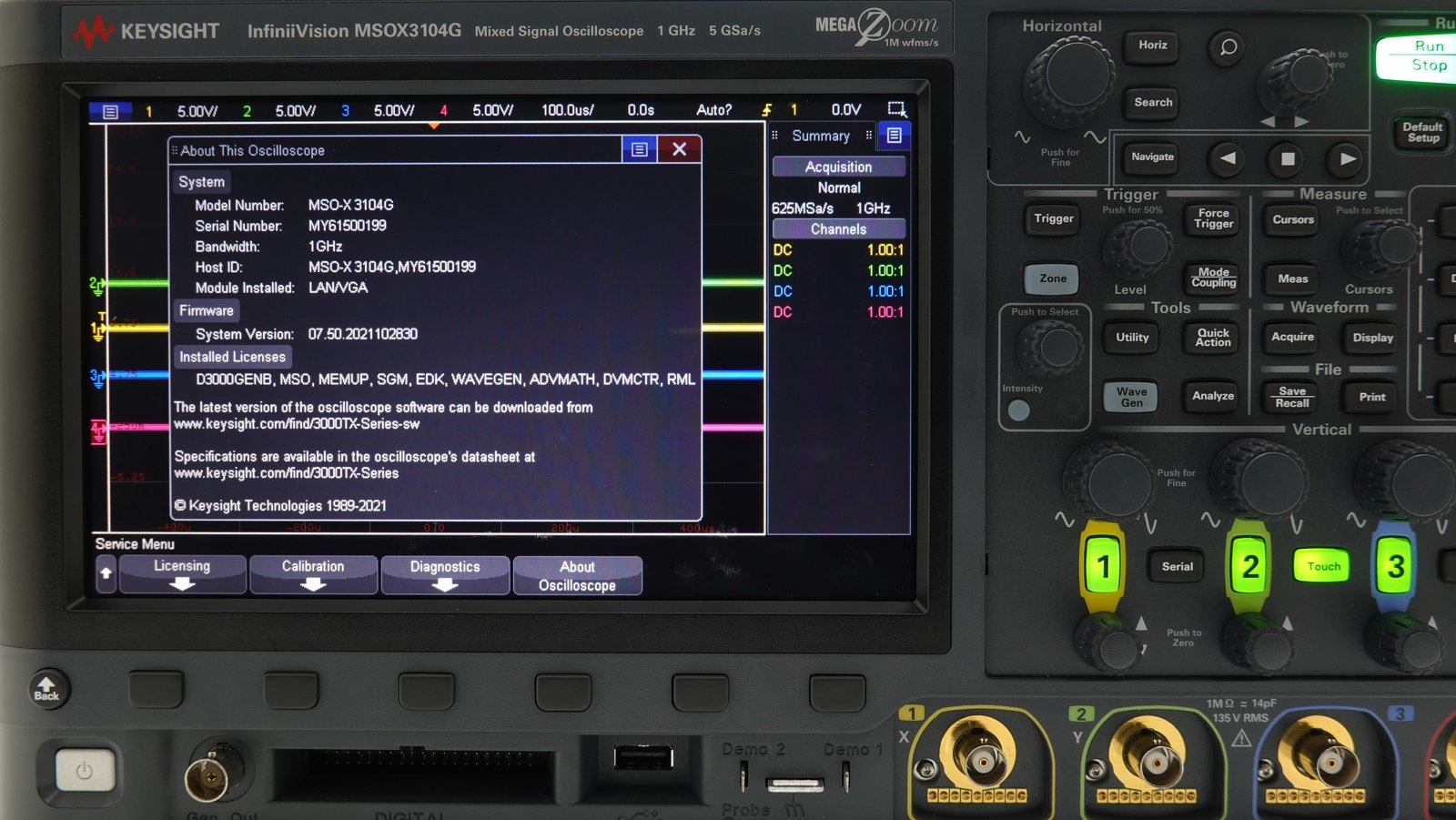Tap the navigate backward arrow button
This screenshot has height=820, width=1456.
click(1228, 158)
